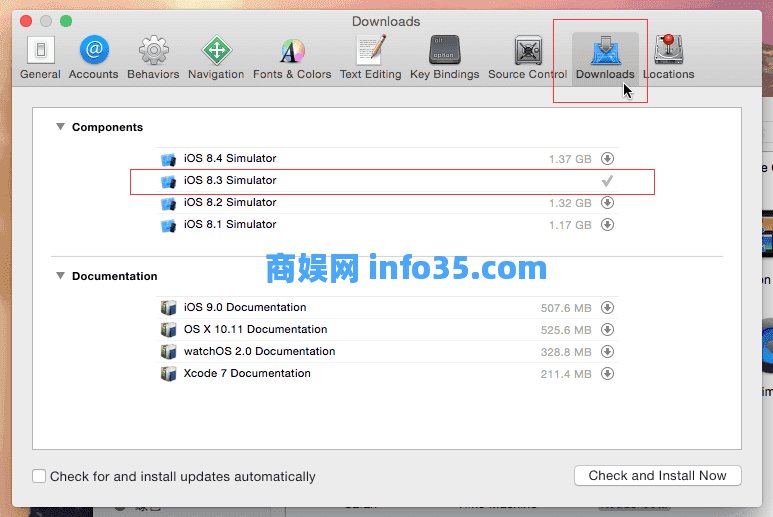
Task: Click the 1.17 GB size value
Action: pos(570,225)
